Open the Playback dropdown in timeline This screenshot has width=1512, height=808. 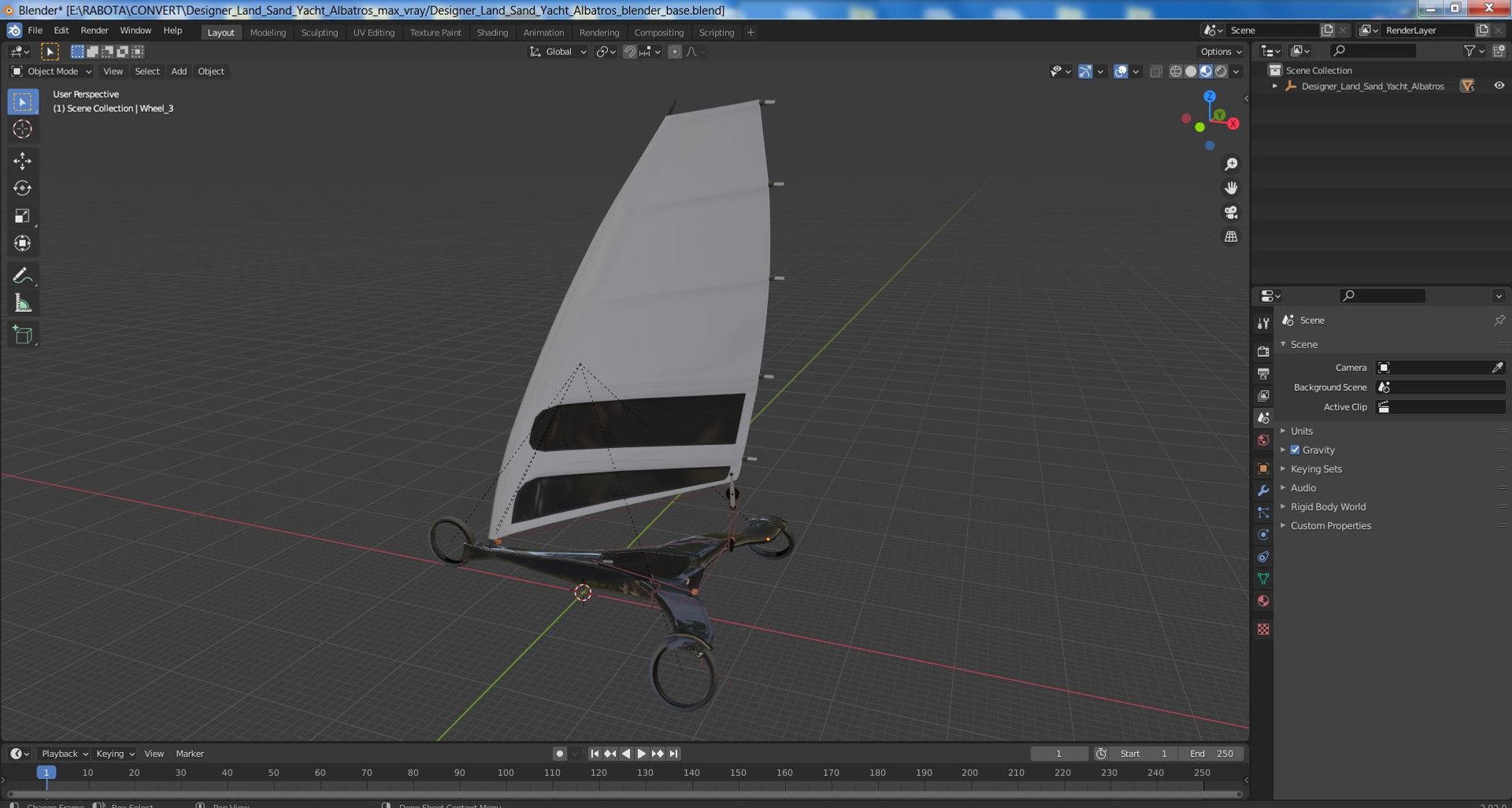pyautogui.click(x=65, y=754)
